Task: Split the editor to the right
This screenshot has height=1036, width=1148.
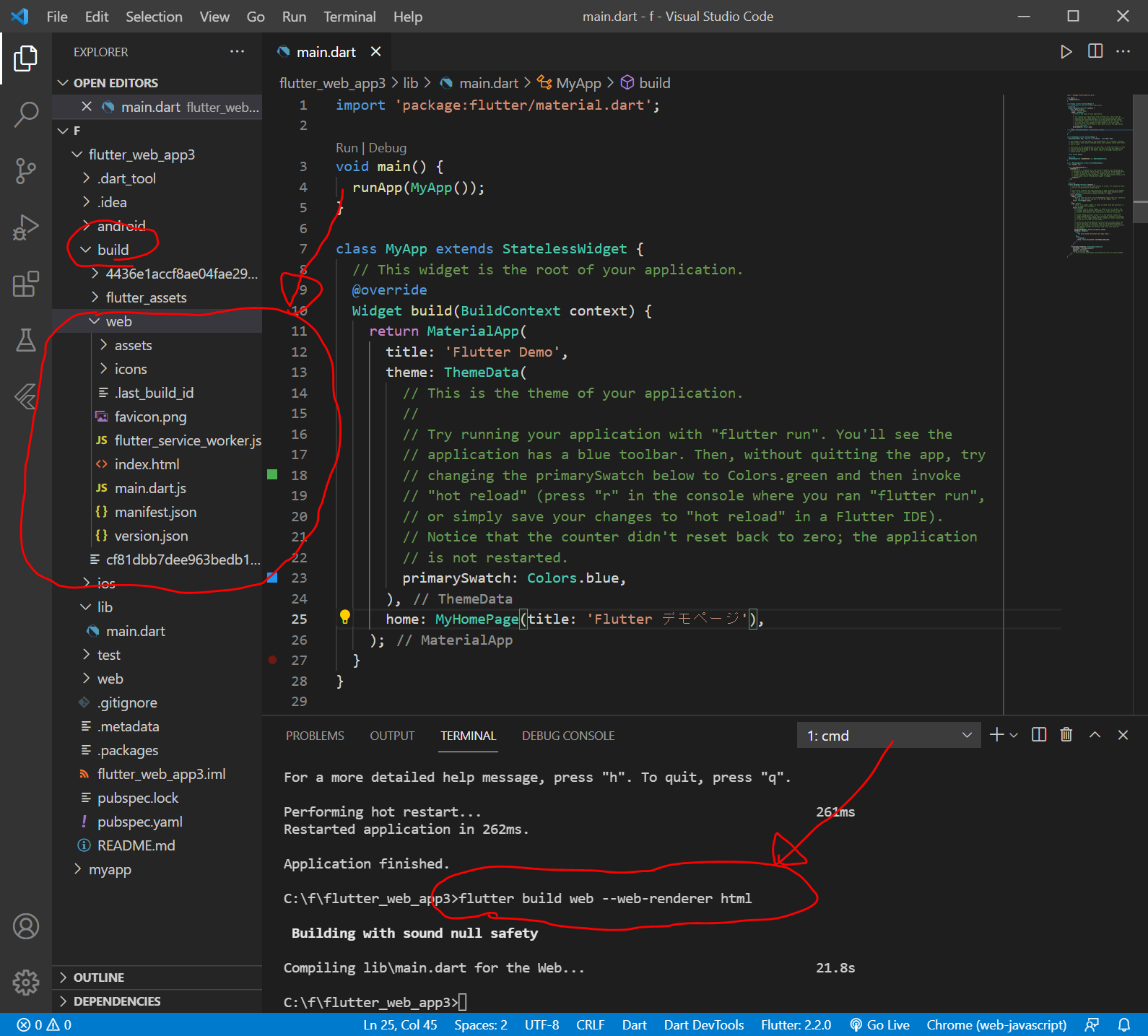Action: 1095,51
